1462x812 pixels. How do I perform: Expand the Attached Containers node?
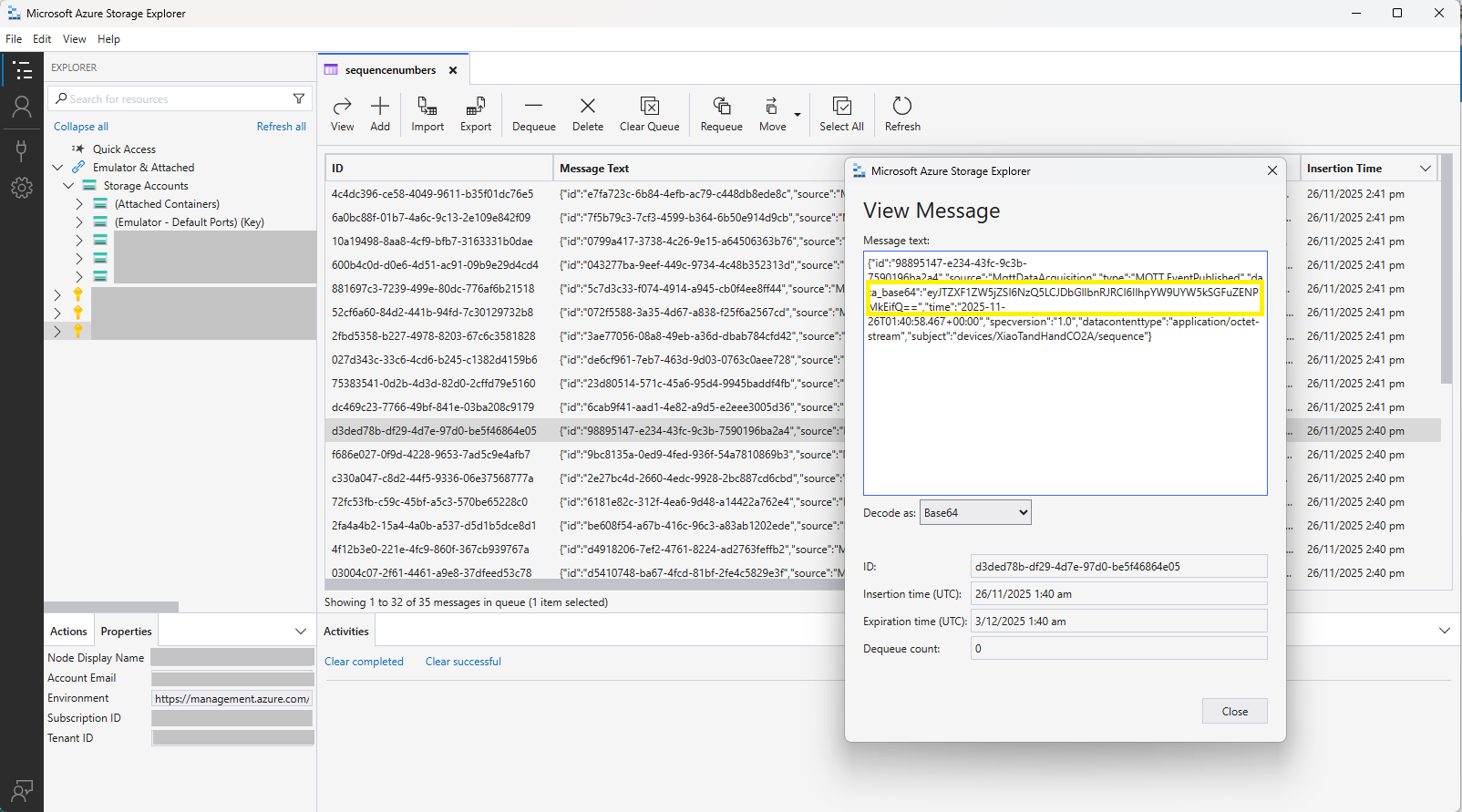tap(79, 204)
